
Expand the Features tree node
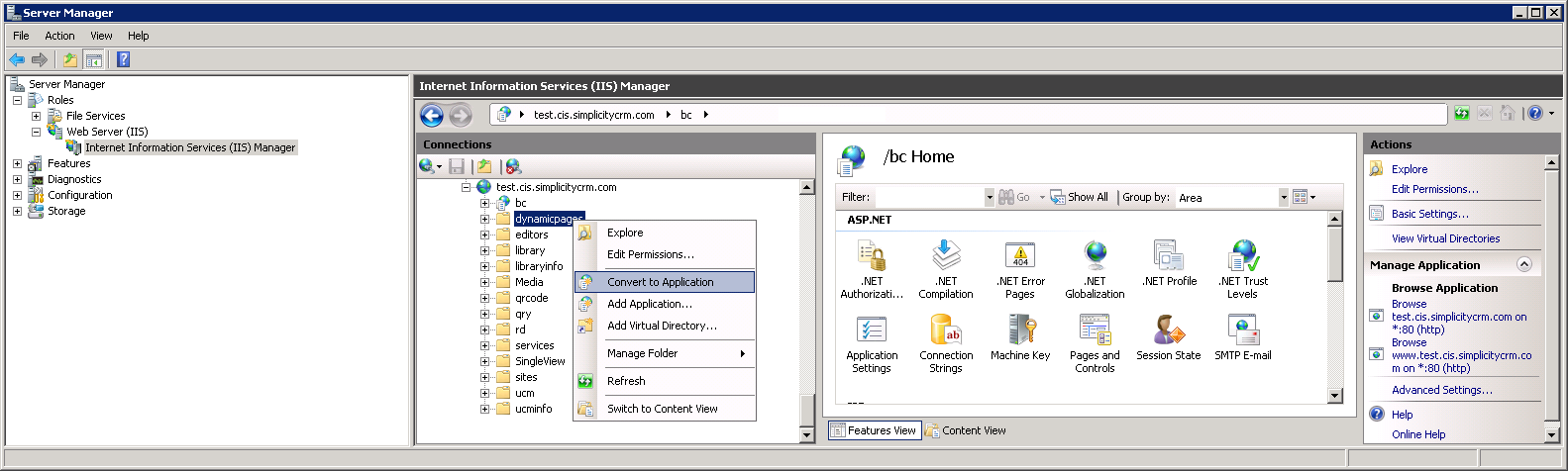[x=17, y=163]
